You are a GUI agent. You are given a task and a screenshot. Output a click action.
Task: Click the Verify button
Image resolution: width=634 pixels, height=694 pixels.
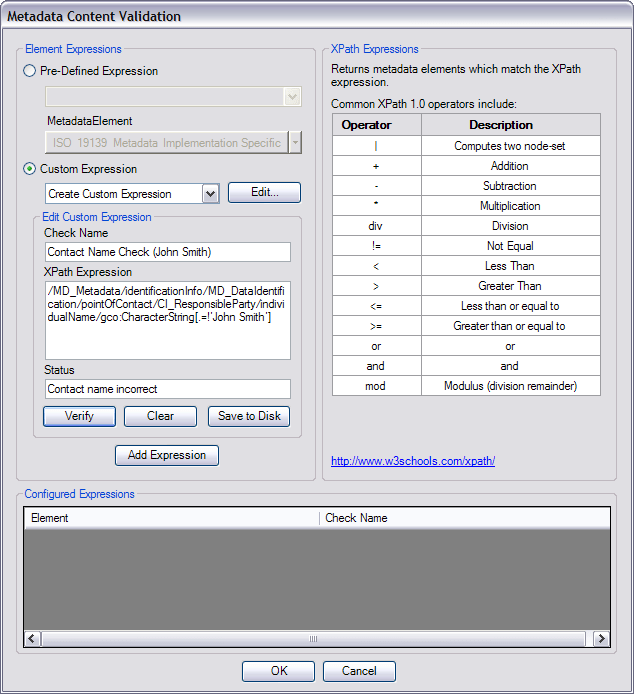[79, 416]
